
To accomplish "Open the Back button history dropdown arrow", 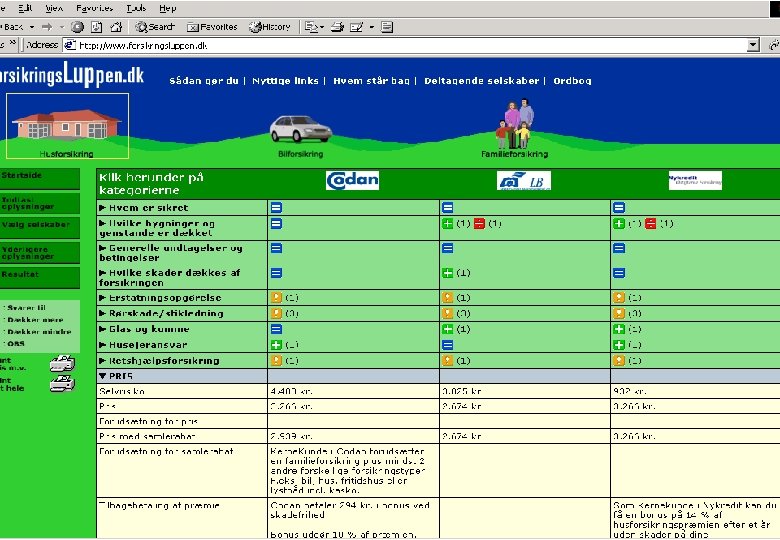I will tap(32, 27).
